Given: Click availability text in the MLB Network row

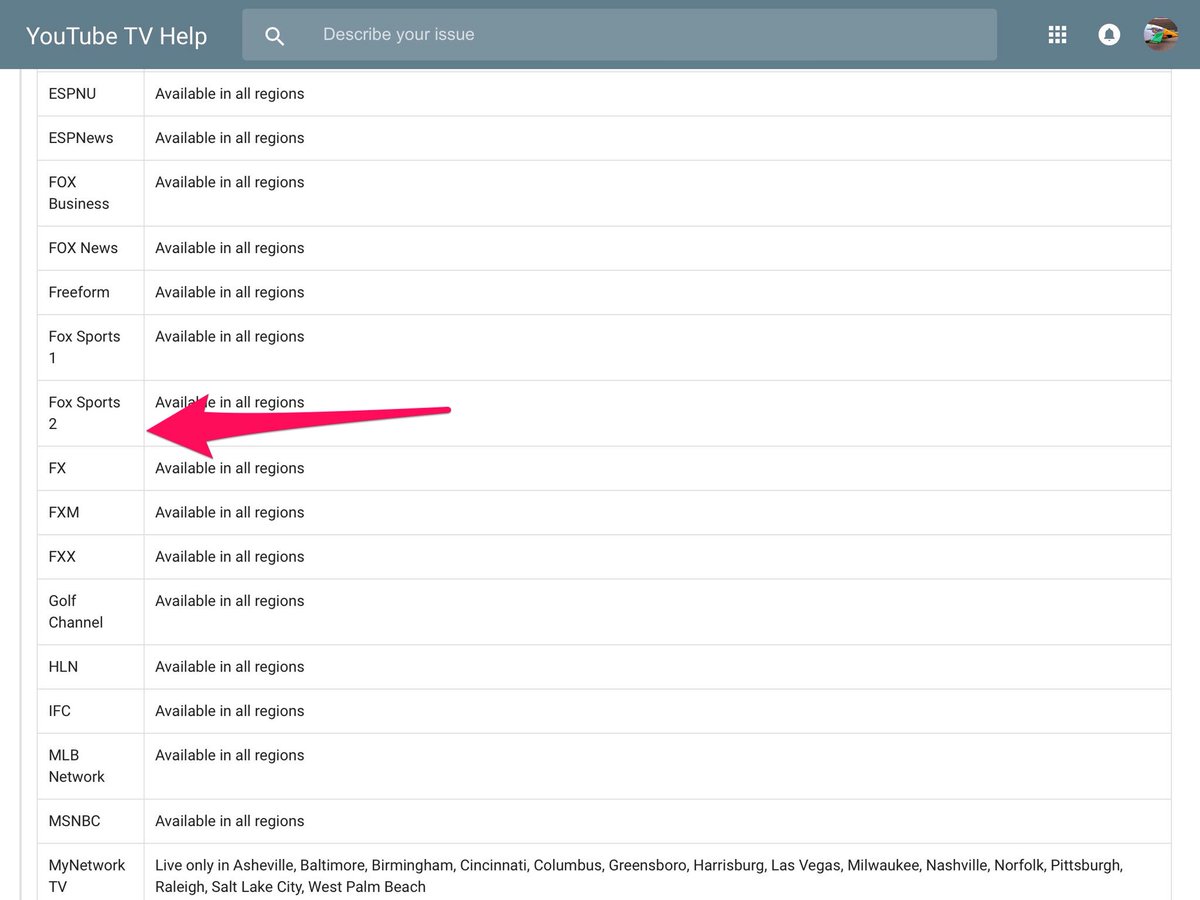Looking at the screenshot, I should tap(230, 754).
